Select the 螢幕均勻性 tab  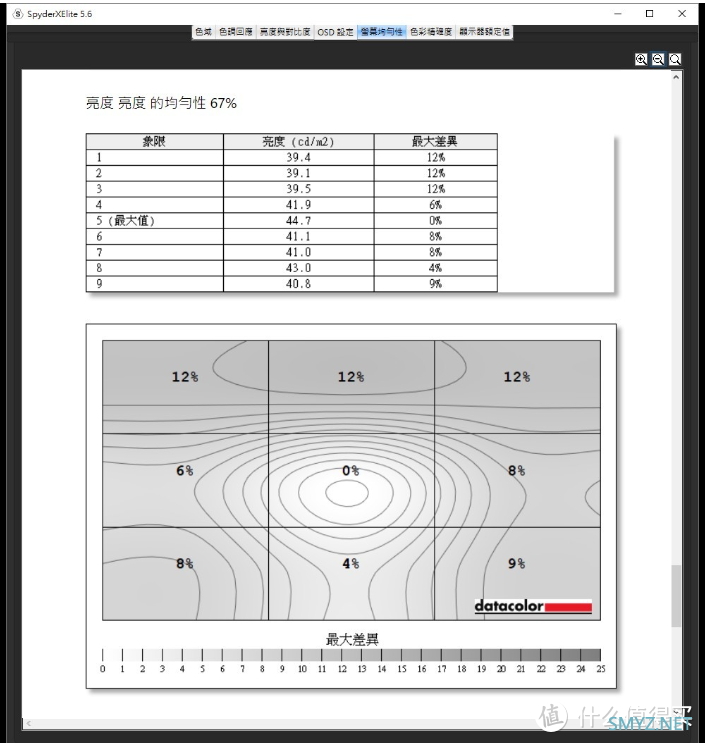382,32
